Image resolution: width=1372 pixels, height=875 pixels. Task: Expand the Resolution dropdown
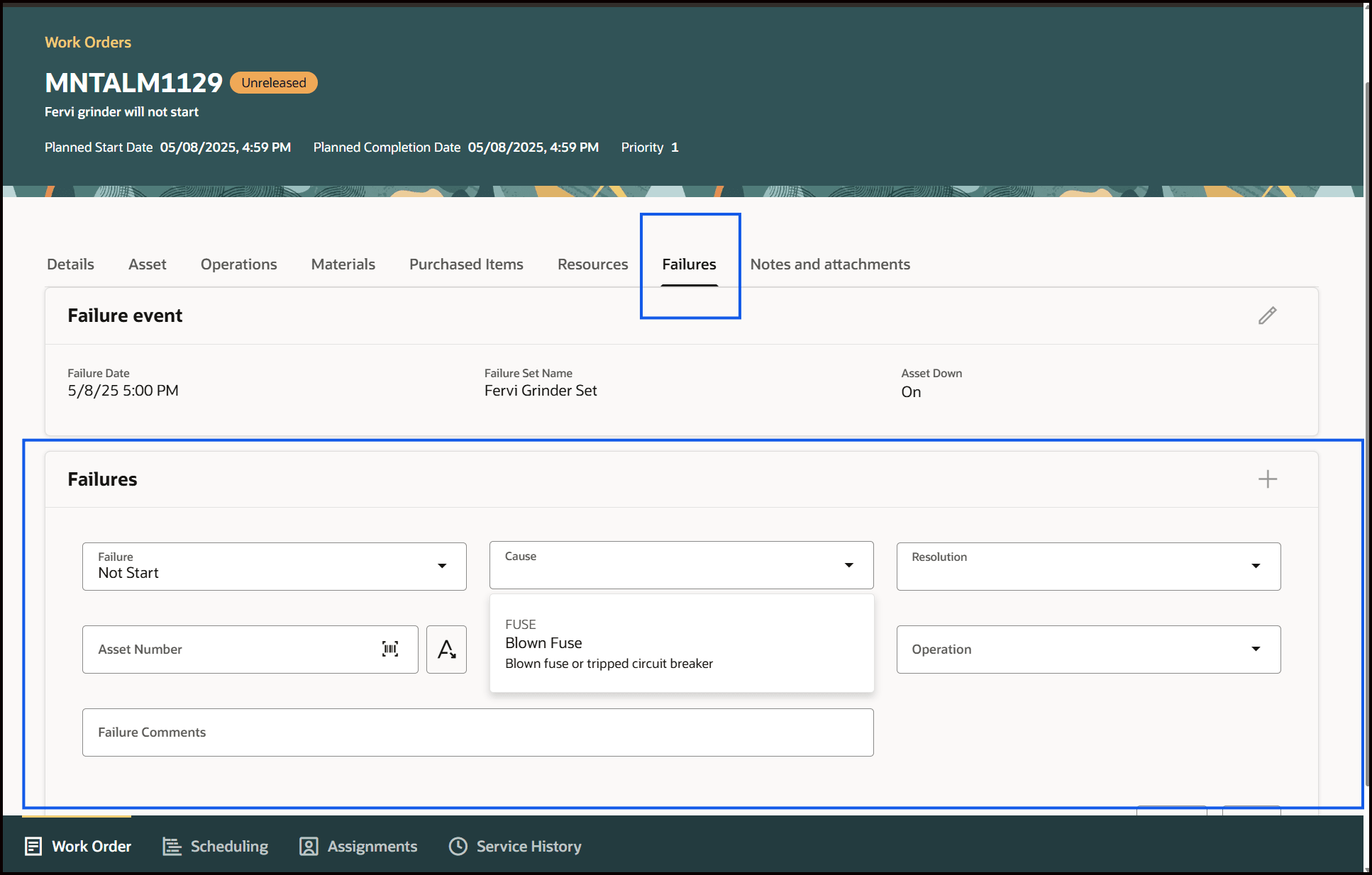(x=1256, y=566)
